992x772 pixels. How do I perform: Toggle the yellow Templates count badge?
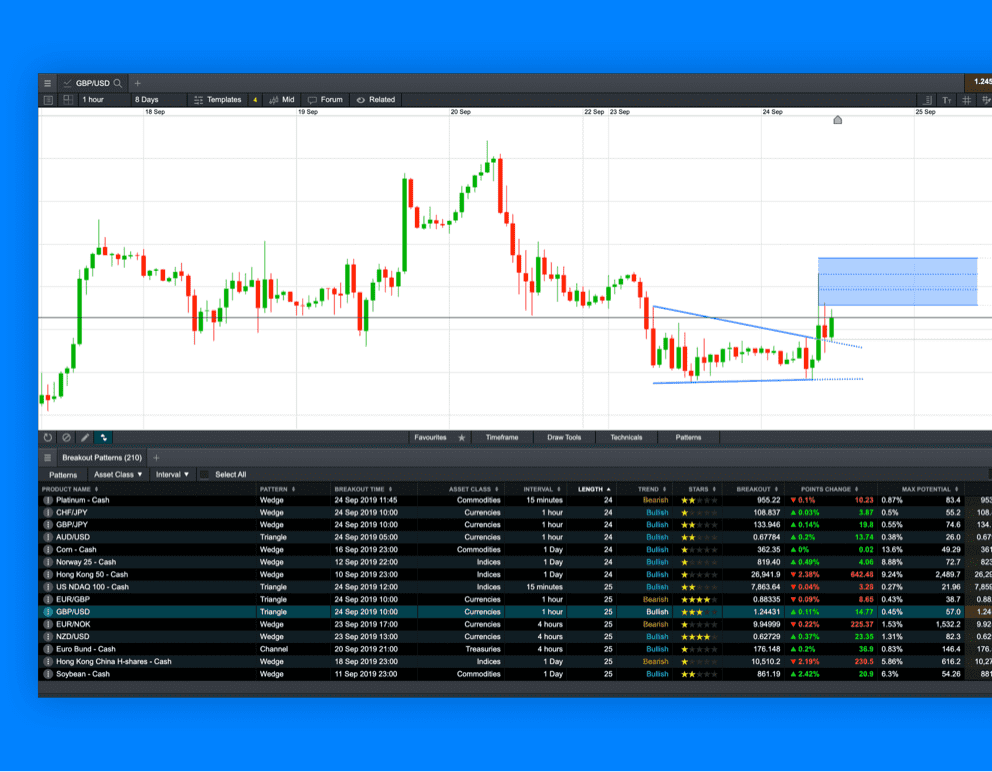pos(254,99)
